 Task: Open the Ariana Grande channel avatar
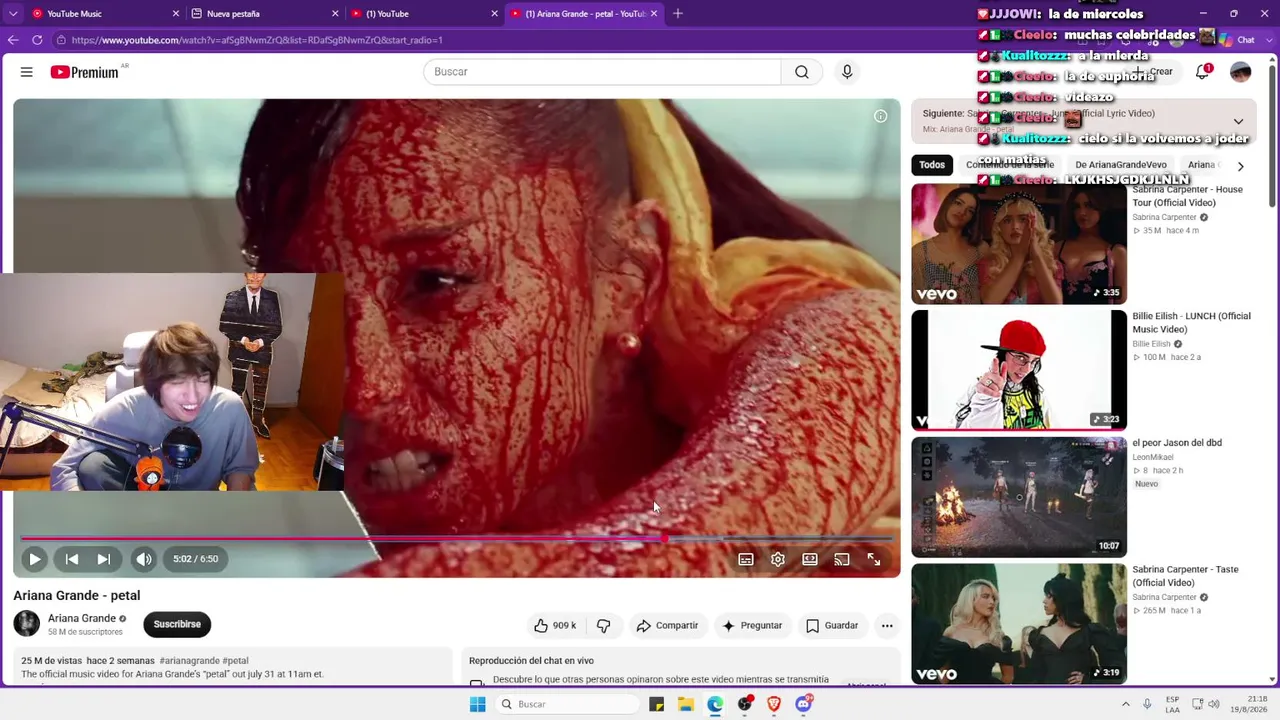(27, 624)
